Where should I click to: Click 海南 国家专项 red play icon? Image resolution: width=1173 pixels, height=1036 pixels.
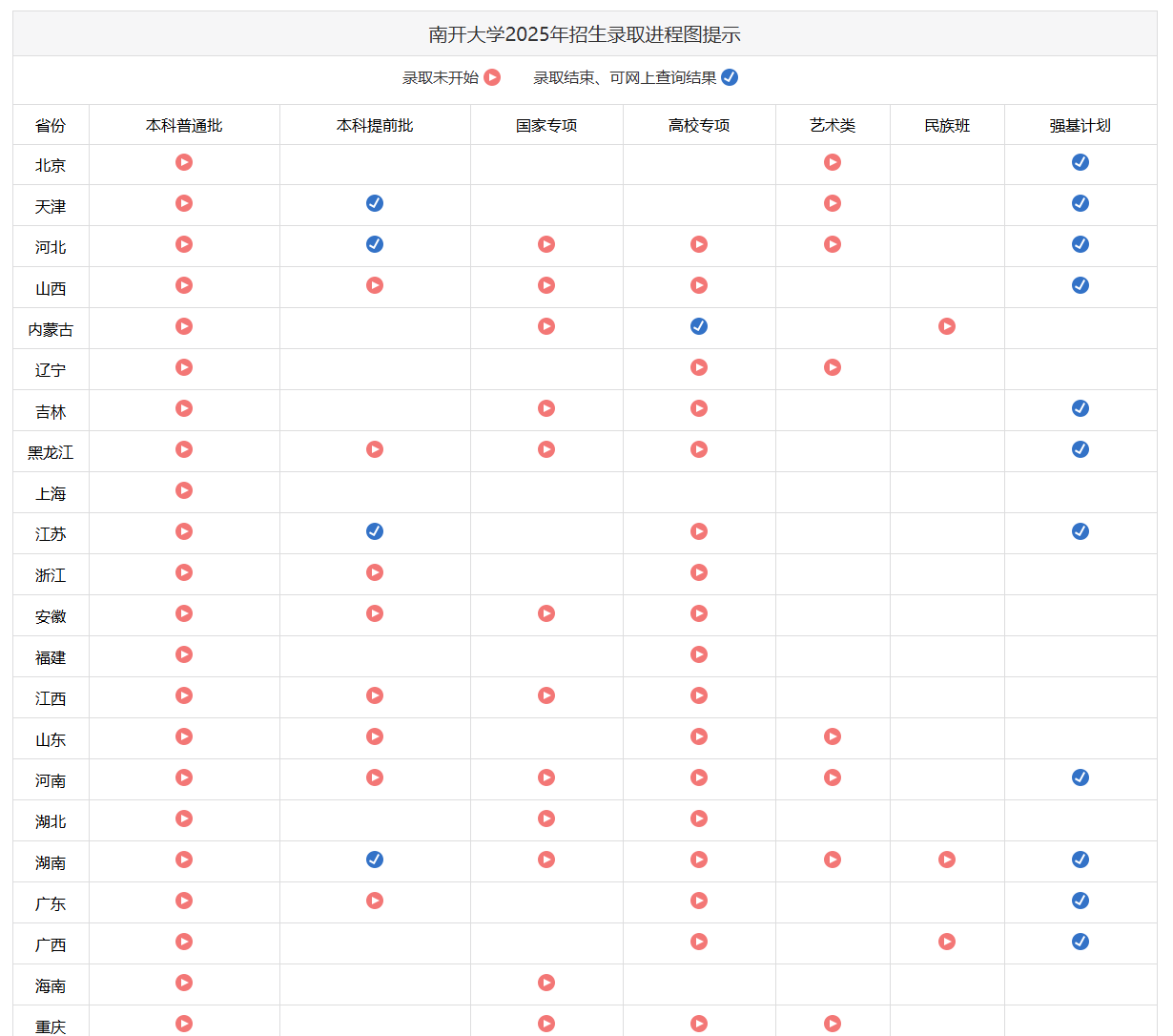[x=546, y=983]
